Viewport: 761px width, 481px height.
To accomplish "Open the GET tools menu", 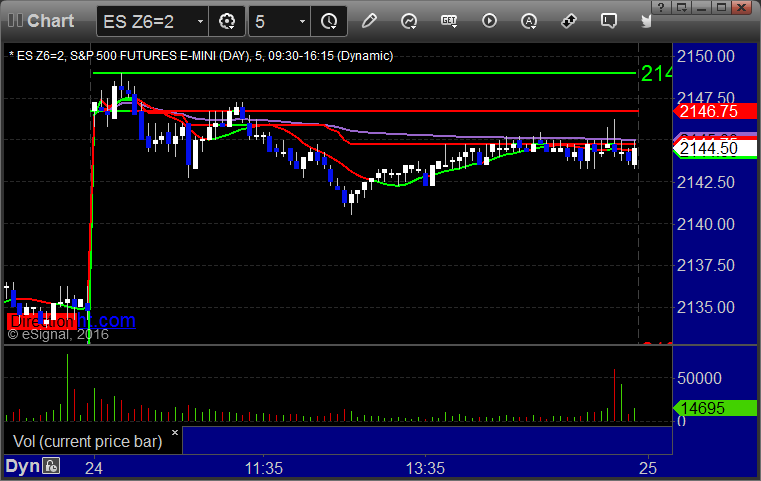I will click(x=449, y=21).
